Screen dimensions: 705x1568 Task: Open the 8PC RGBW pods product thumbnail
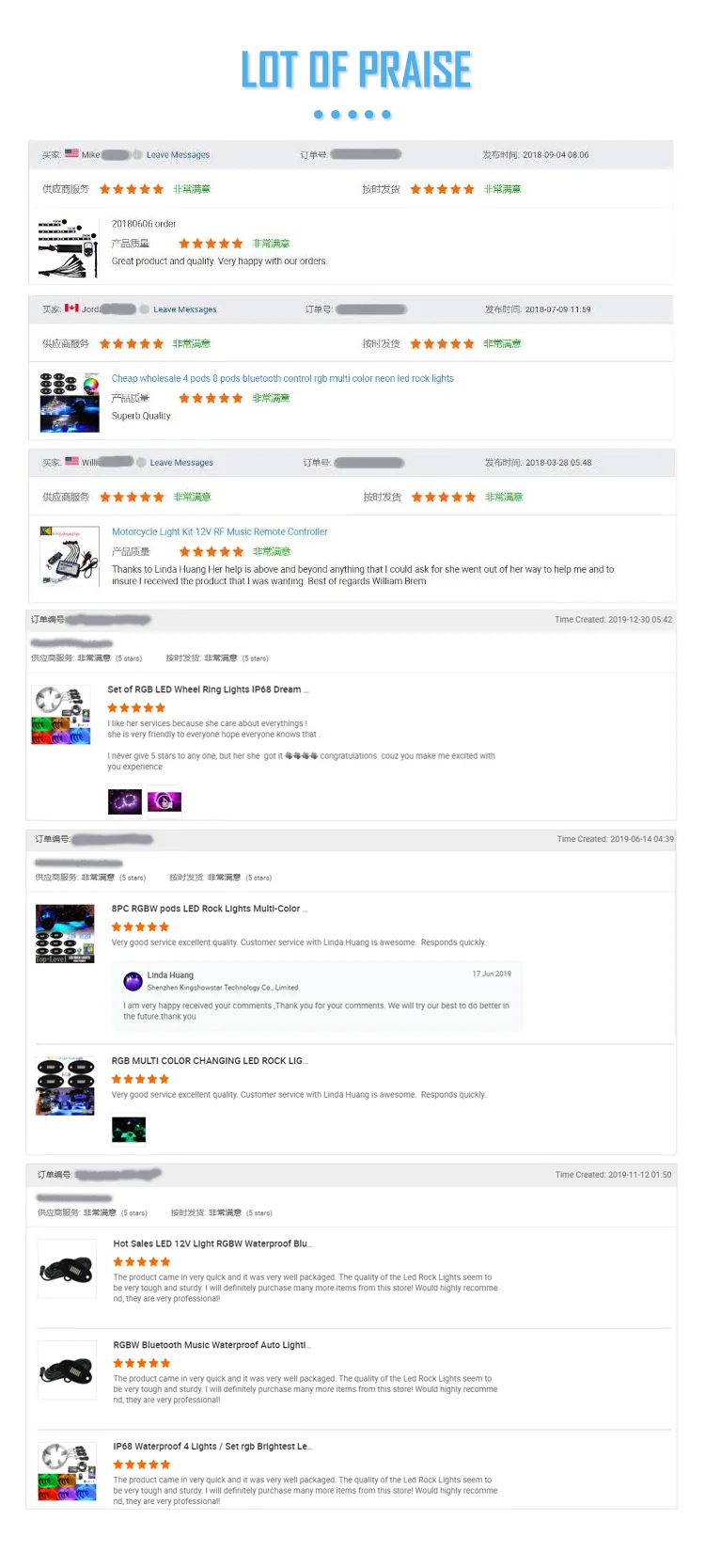click(x=65, y=934)
